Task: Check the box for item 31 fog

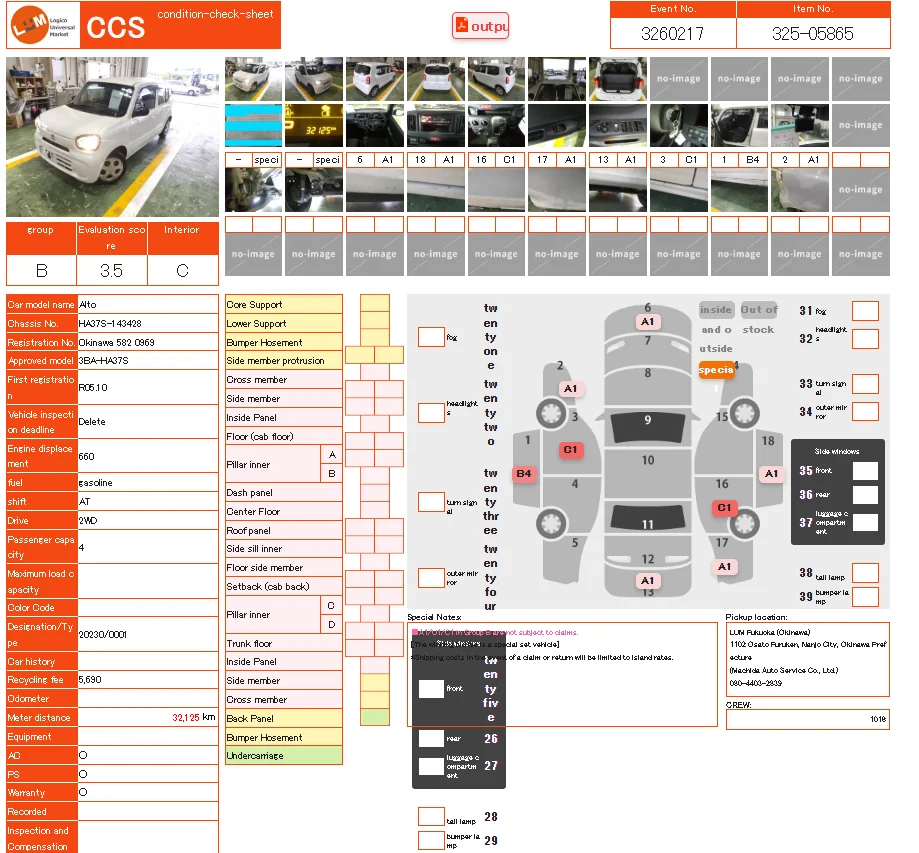Action: coord(865,311)
